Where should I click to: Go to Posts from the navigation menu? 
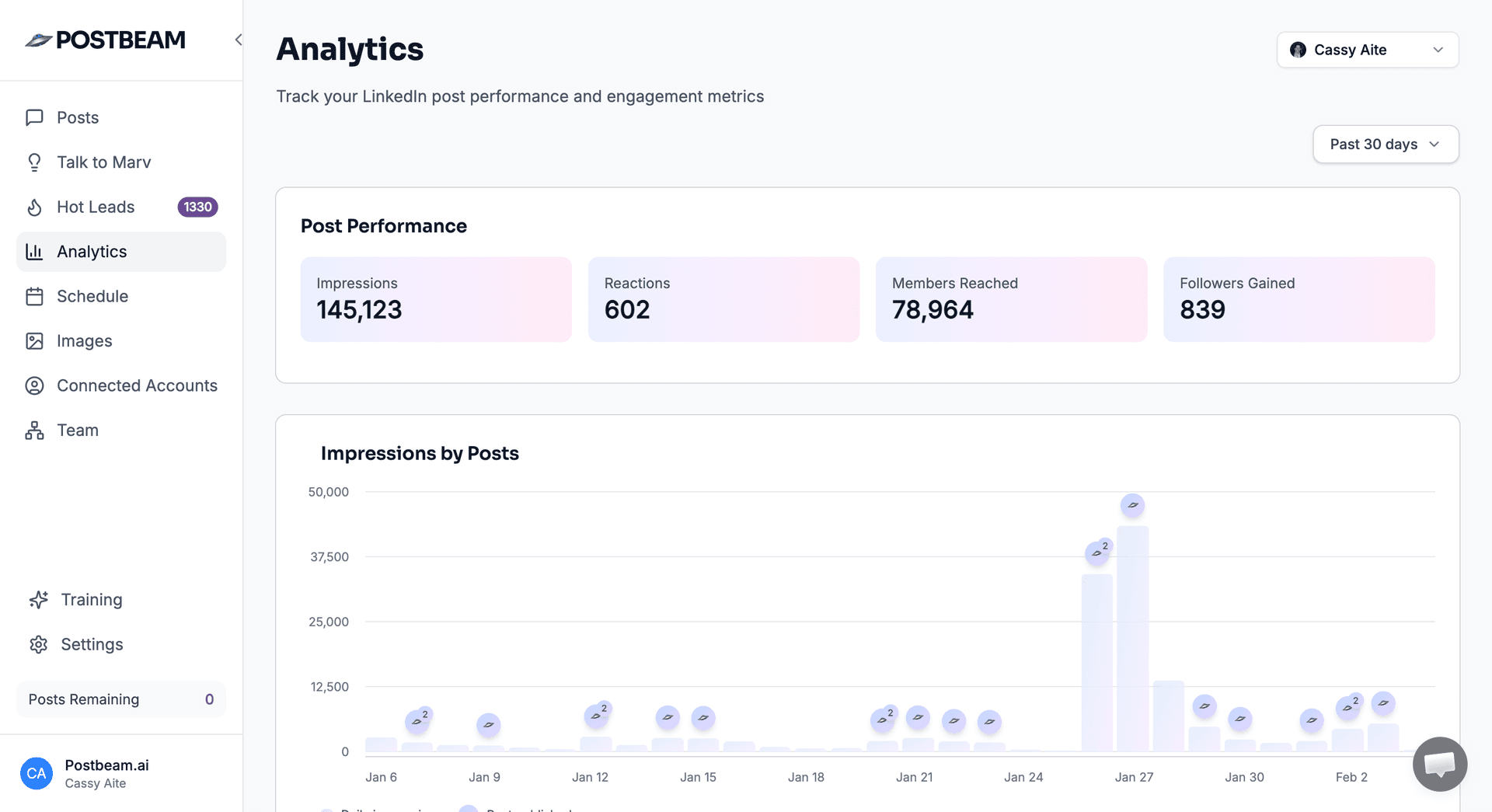pos(77,117)
